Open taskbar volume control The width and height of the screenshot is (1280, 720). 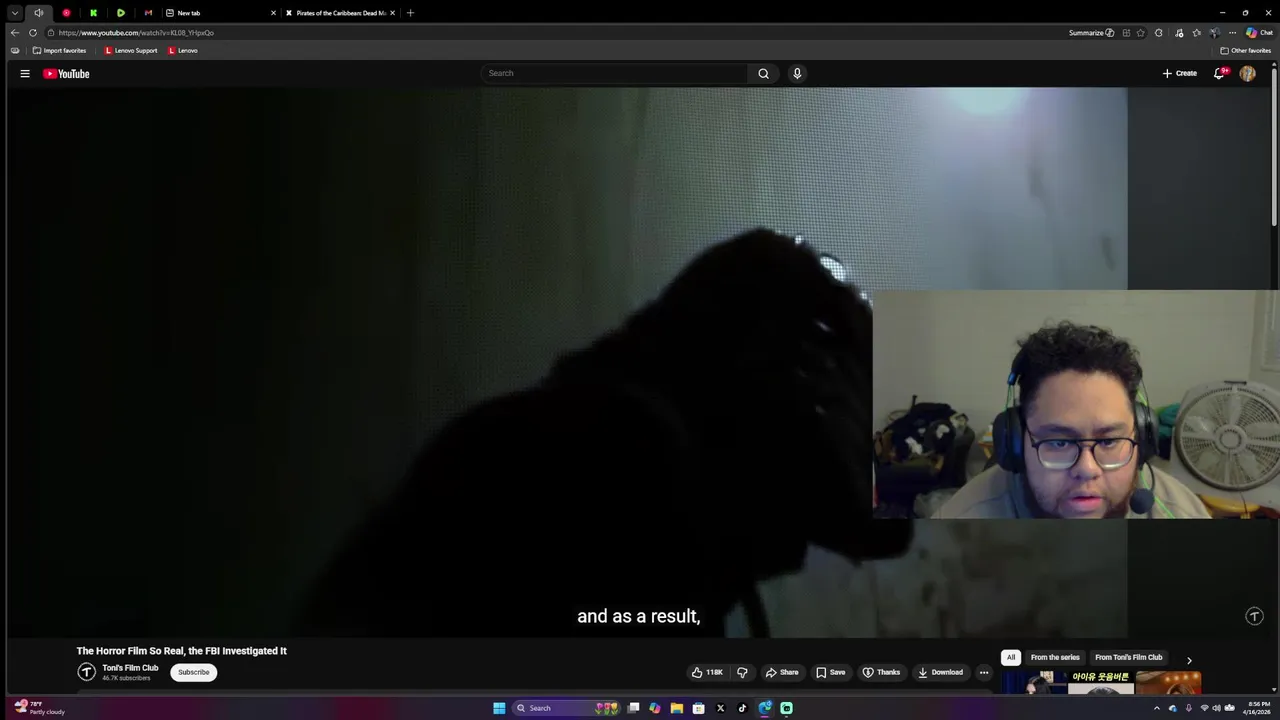(1216, 708)
